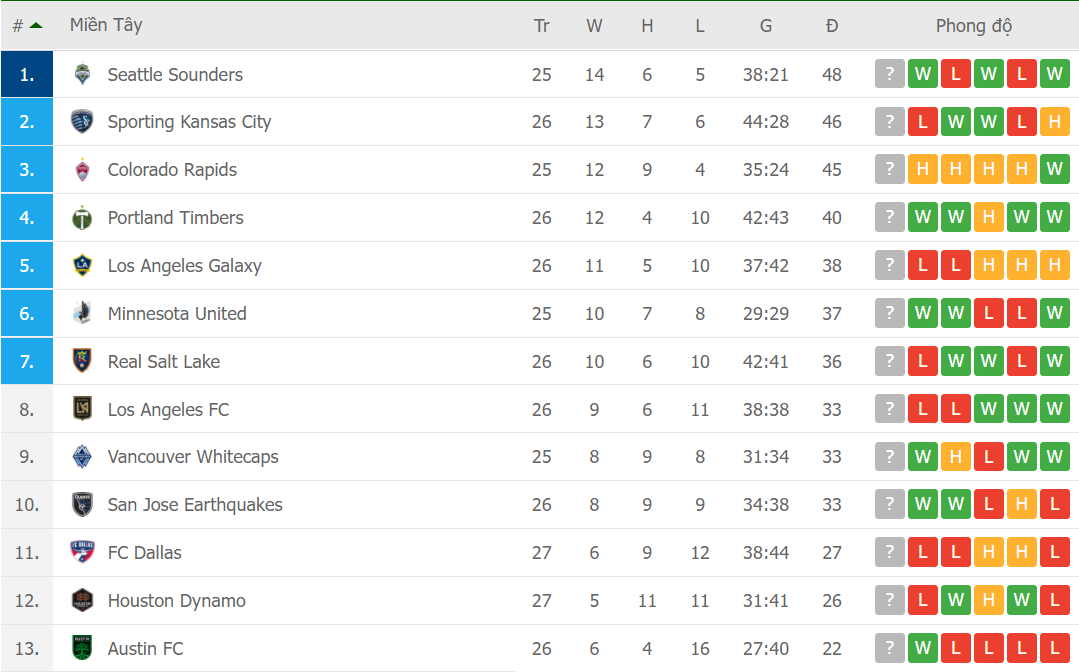Screen dimensions: 1079x672
Task: Select the Miền Tây conference header
Action: pos(106,25)
